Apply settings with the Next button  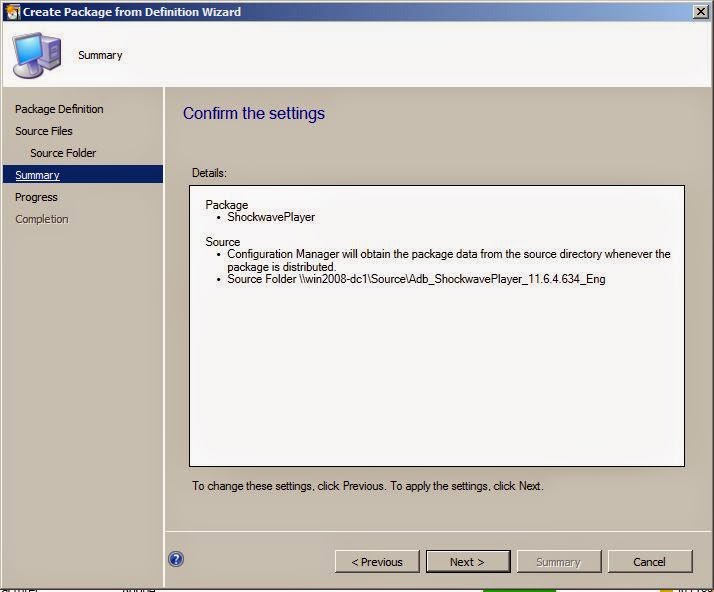(468, 561)
